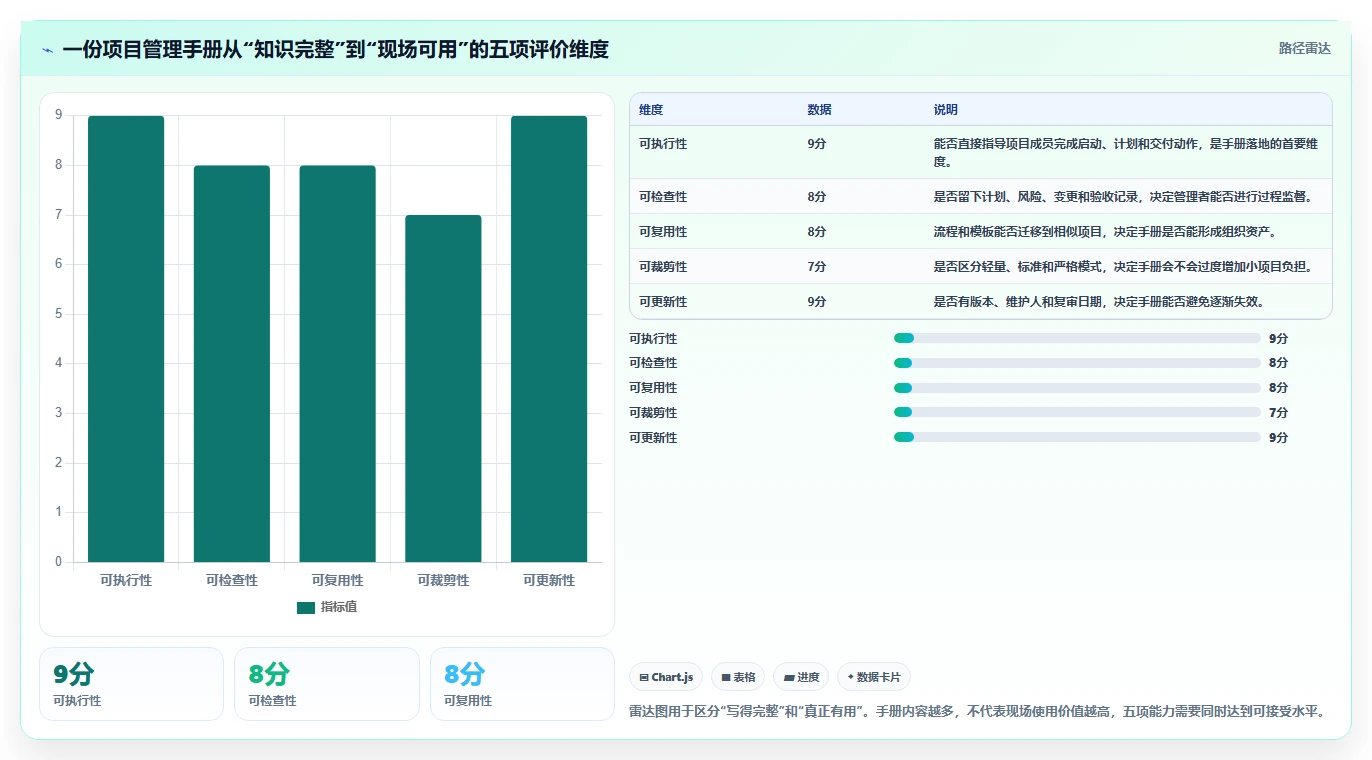Select the 可复用性 table row cell

(x=663, y=232)
